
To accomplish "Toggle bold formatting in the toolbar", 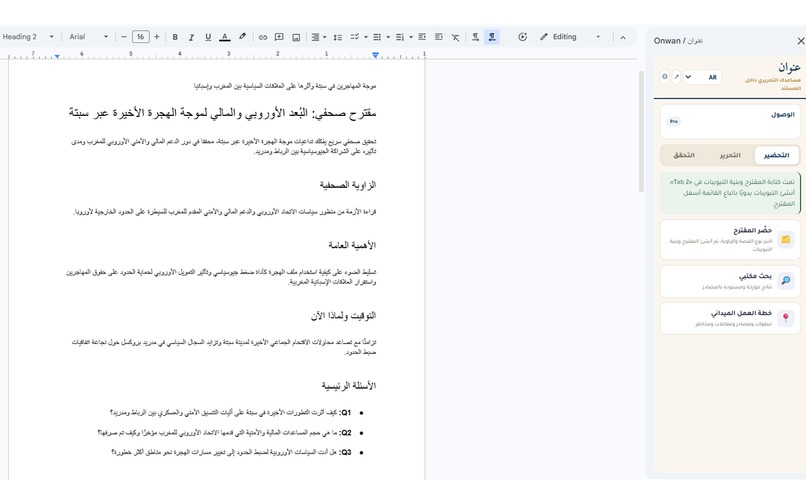I will 175,37.
